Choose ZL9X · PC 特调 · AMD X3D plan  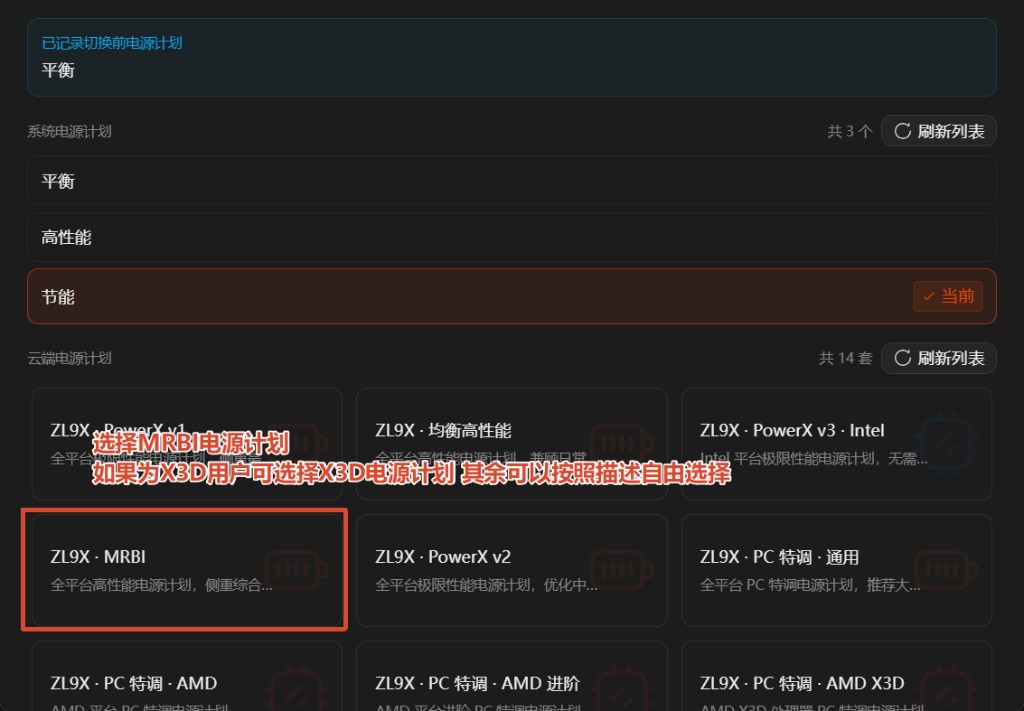[x=836, y=676]
